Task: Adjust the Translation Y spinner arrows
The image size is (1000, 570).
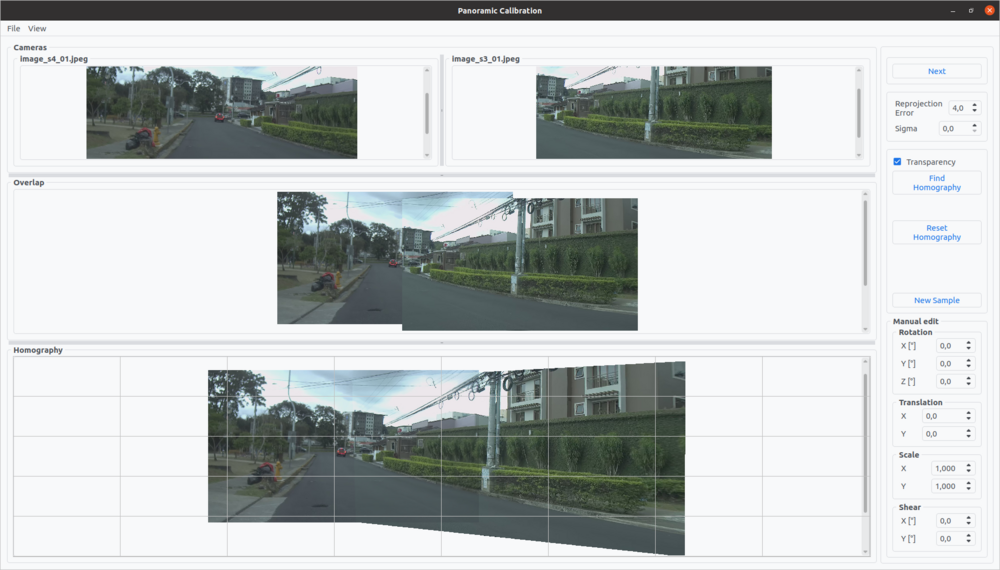Action: coord(969,434)
